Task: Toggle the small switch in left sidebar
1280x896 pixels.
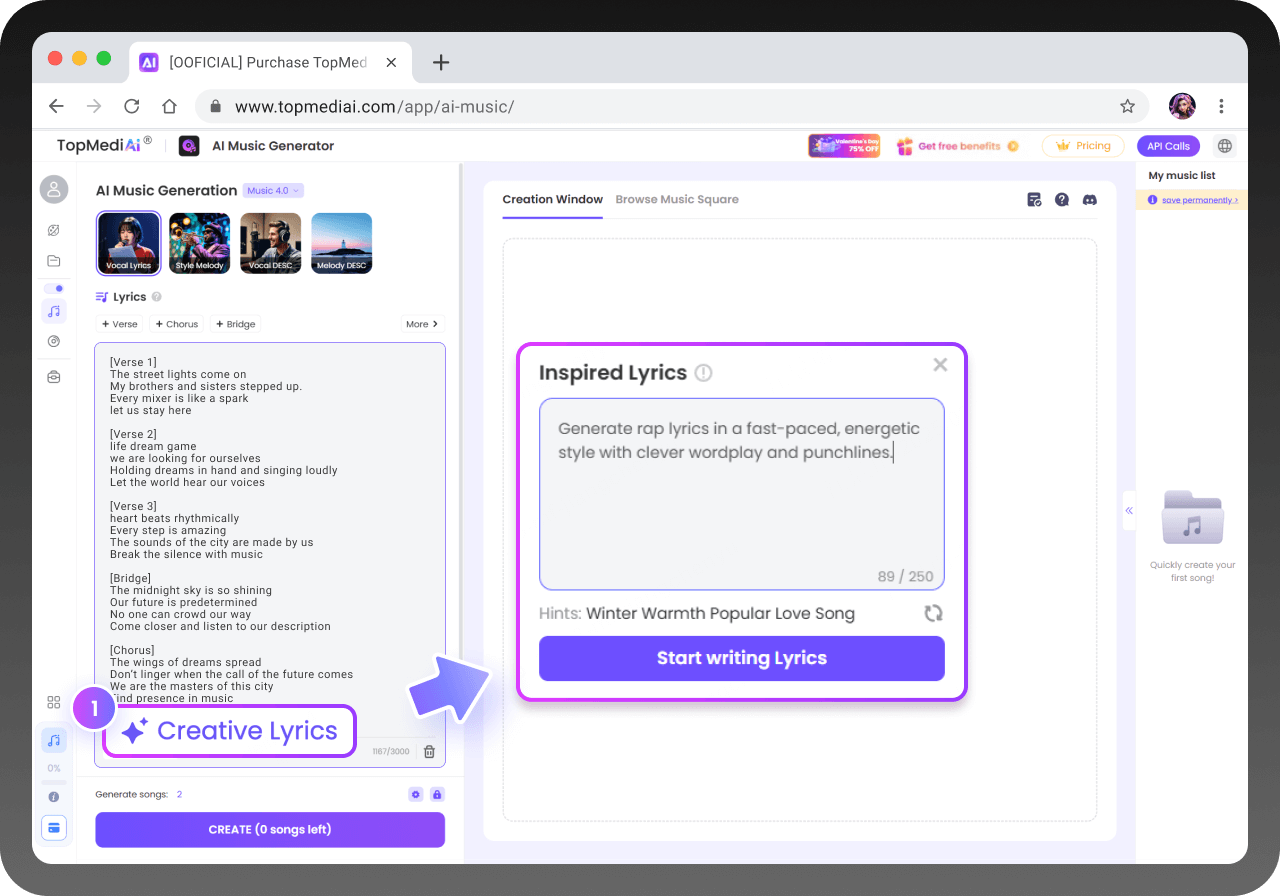Action: tap(54, 288)
